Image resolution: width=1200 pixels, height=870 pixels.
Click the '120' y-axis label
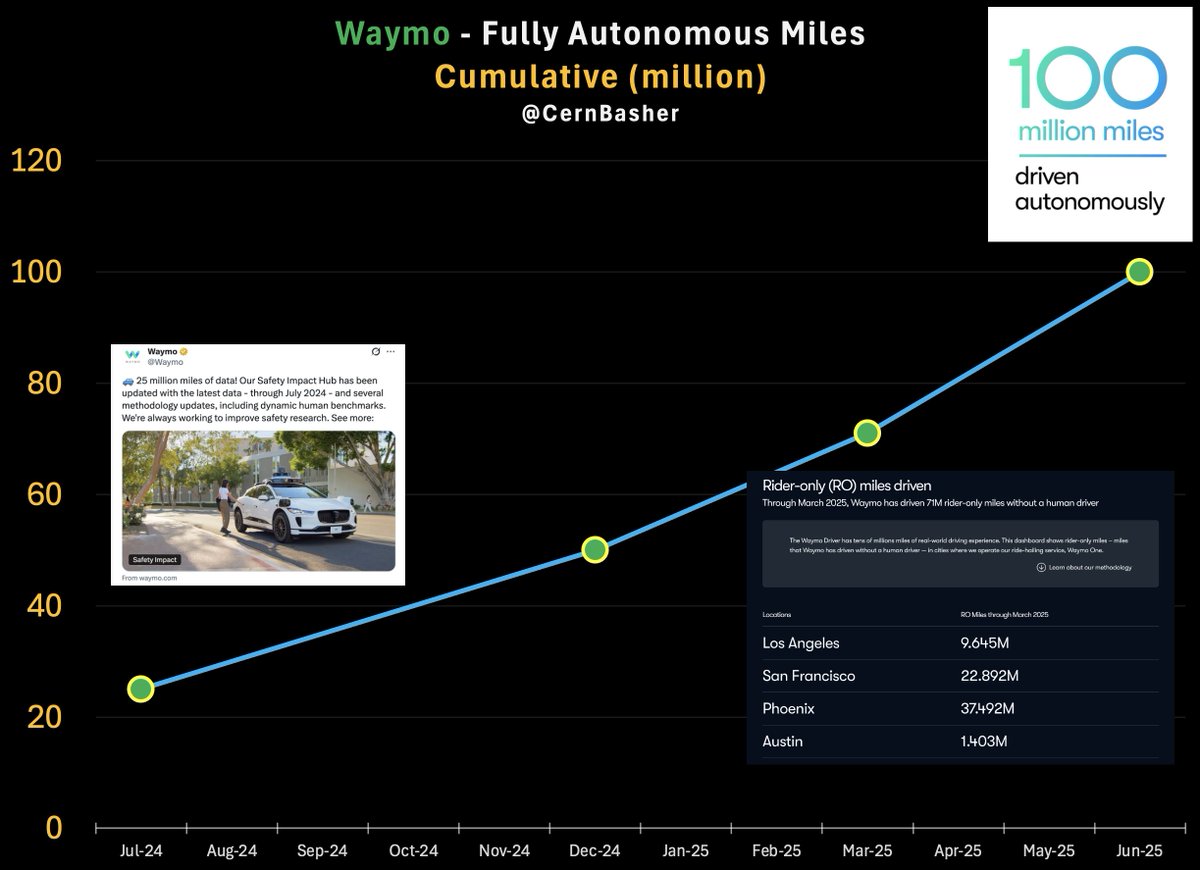[x=37, y=161]
